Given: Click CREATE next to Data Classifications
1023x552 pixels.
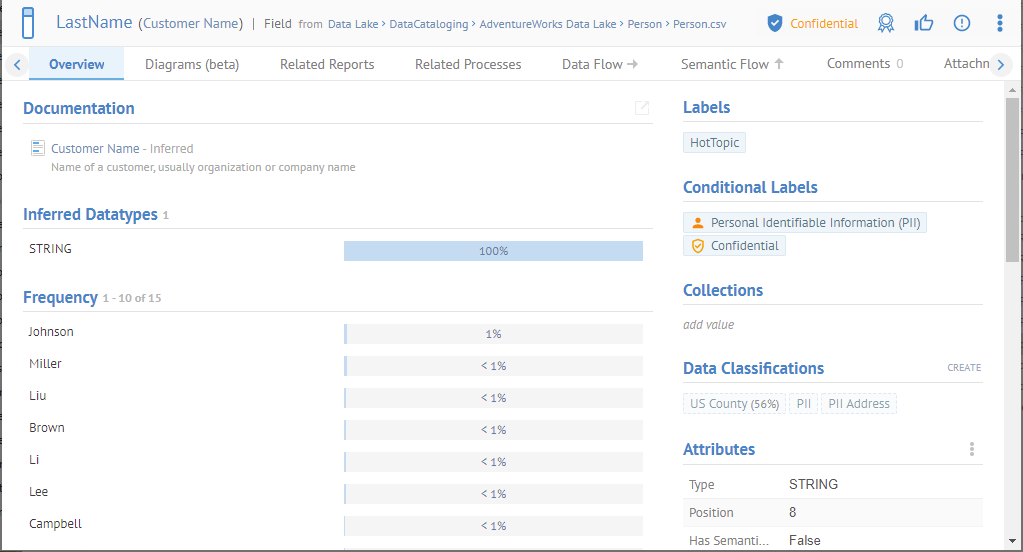Looking at the screenshot, I should point(964,368).
